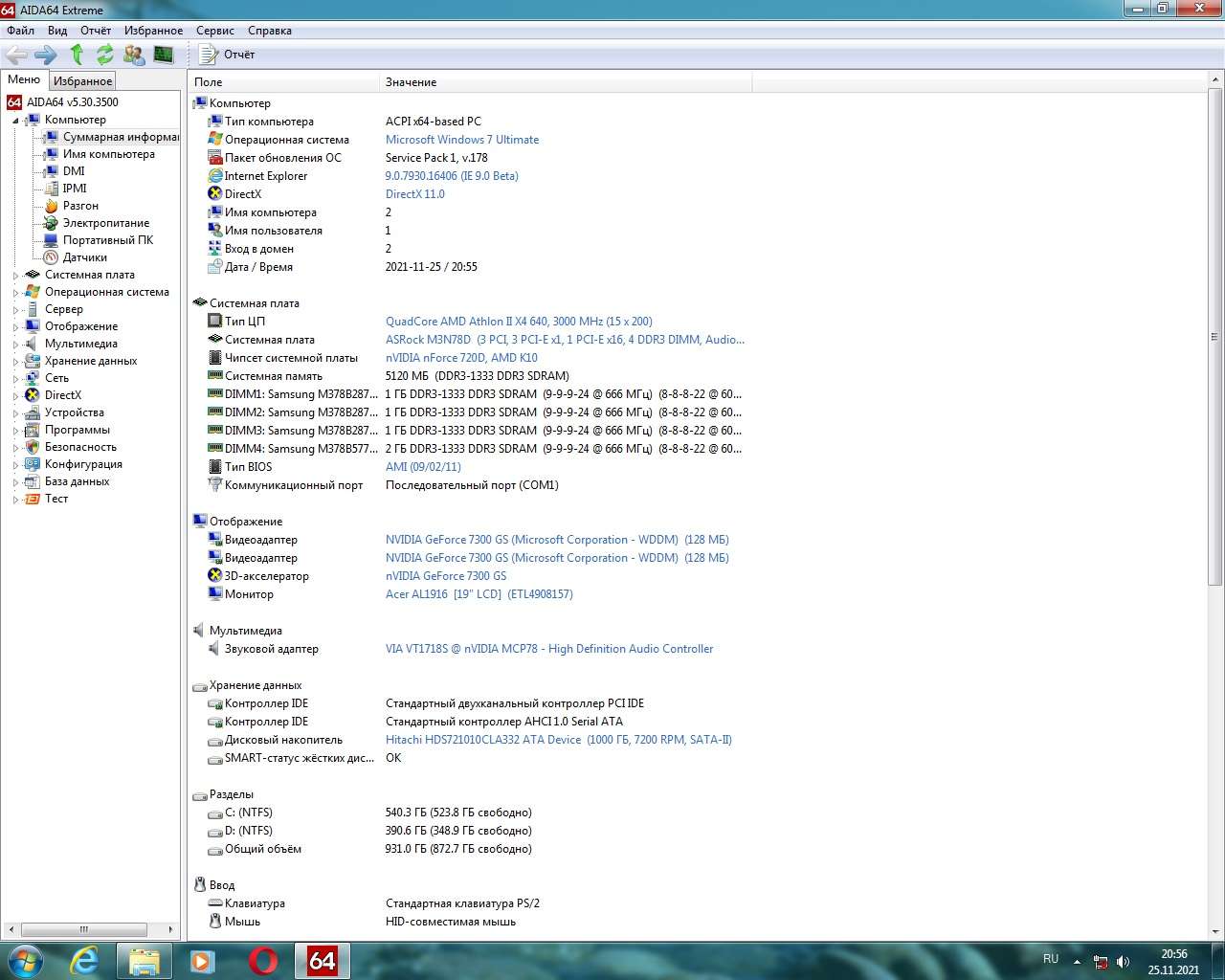Open the Избранное menu in menu bar
1225x980 pixels.
pos(153,31)
